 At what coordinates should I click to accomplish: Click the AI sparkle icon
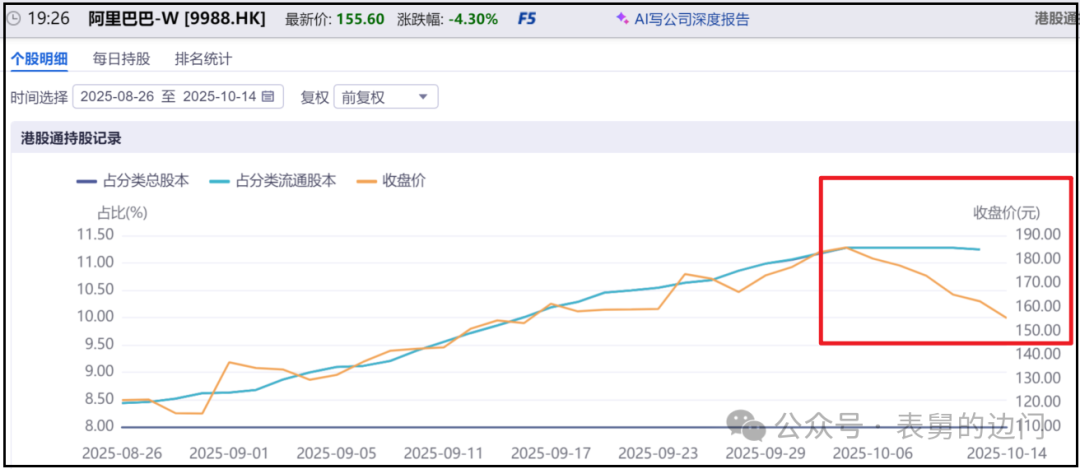click(622, 19)
